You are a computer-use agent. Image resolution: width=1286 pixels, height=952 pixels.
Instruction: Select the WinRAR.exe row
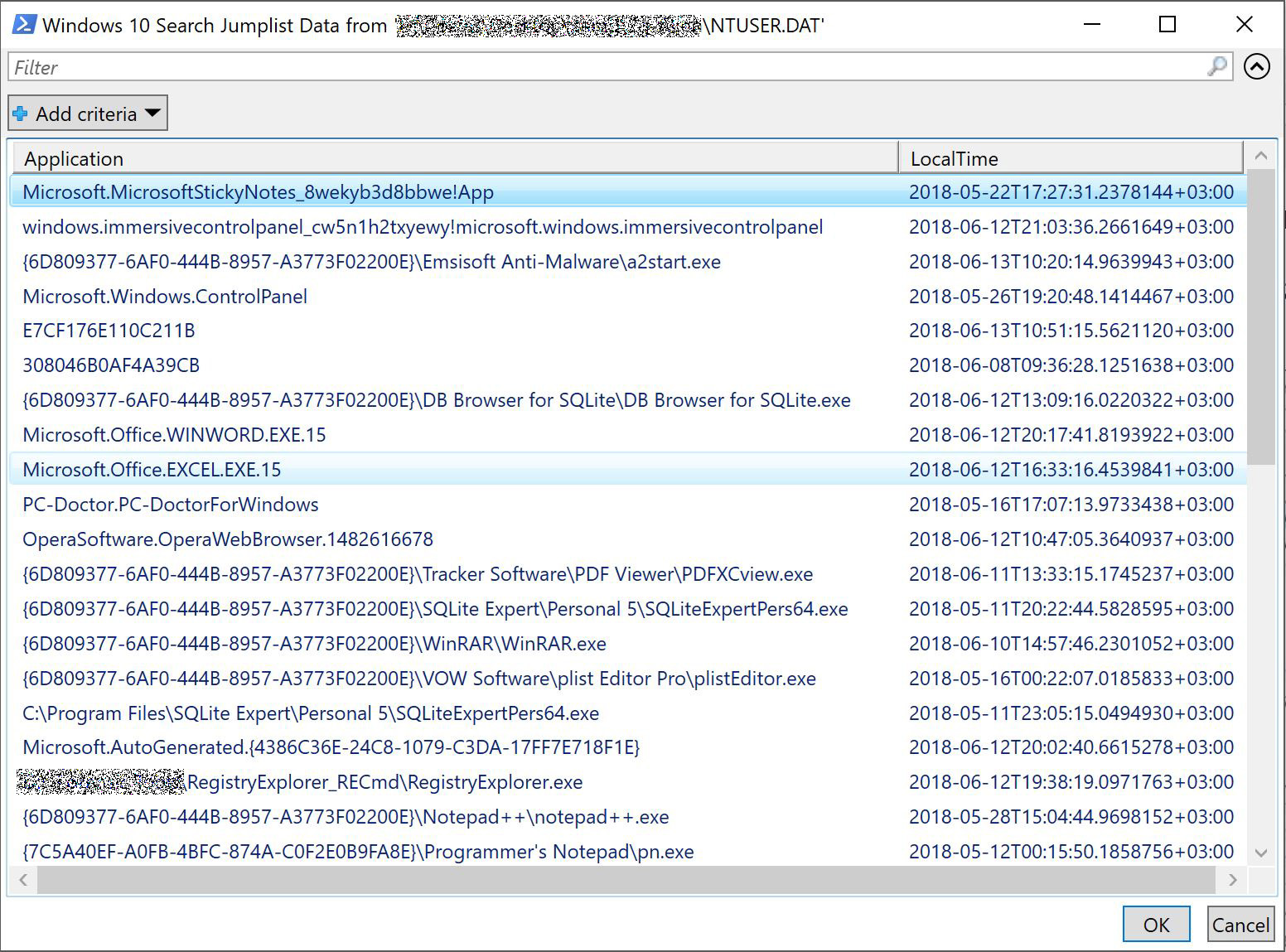(x=628, y=644)
